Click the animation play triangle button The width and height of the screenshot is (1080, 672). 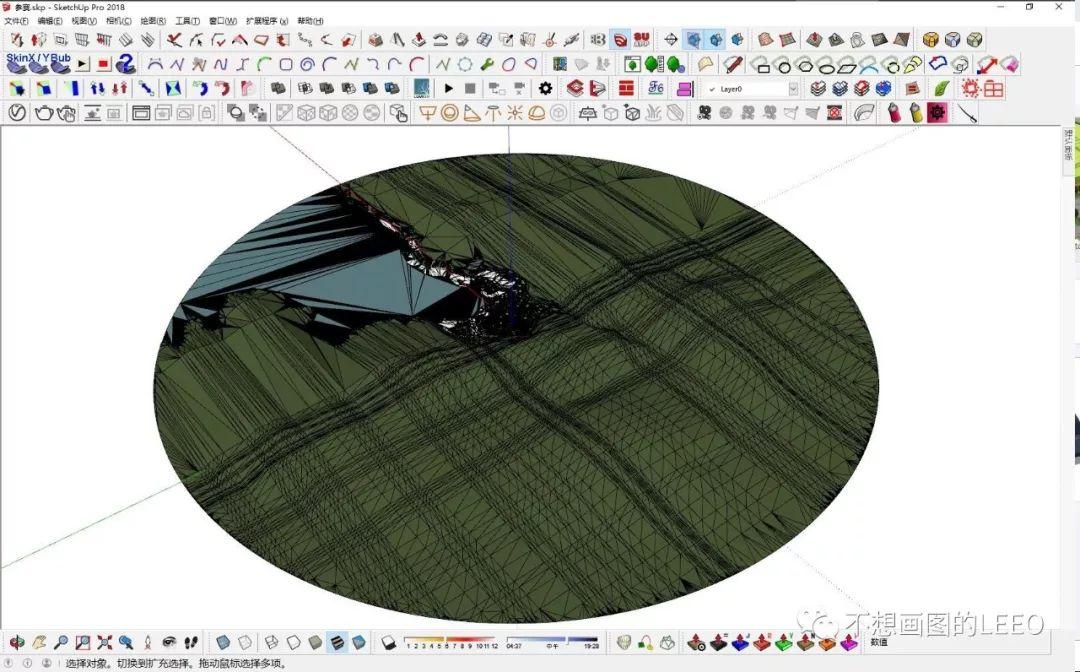(448, 88)
